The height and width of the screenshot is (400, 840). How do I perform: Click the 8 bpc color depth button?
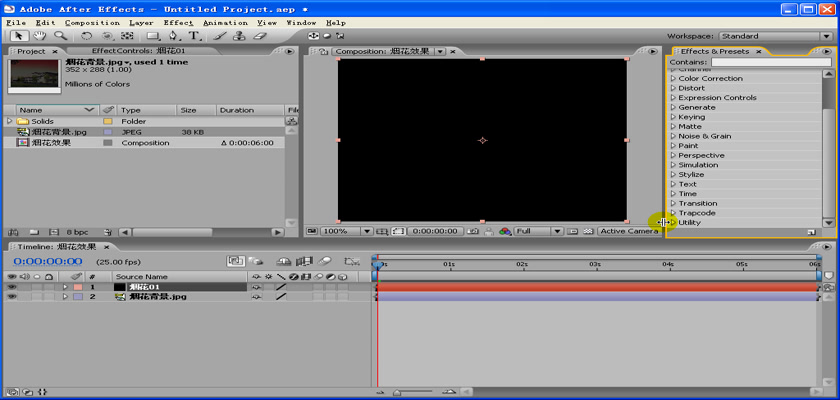(x=77, y=232)
